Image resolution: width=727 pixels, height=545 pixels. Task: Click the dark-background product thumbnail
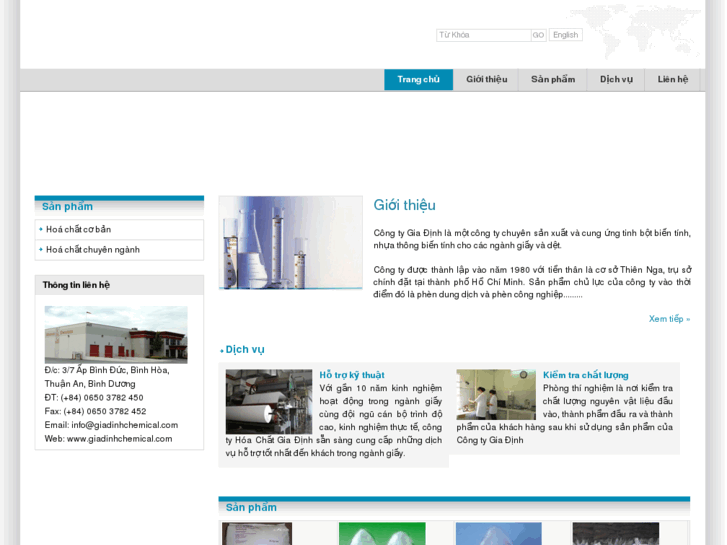click(x=616, y=533)
